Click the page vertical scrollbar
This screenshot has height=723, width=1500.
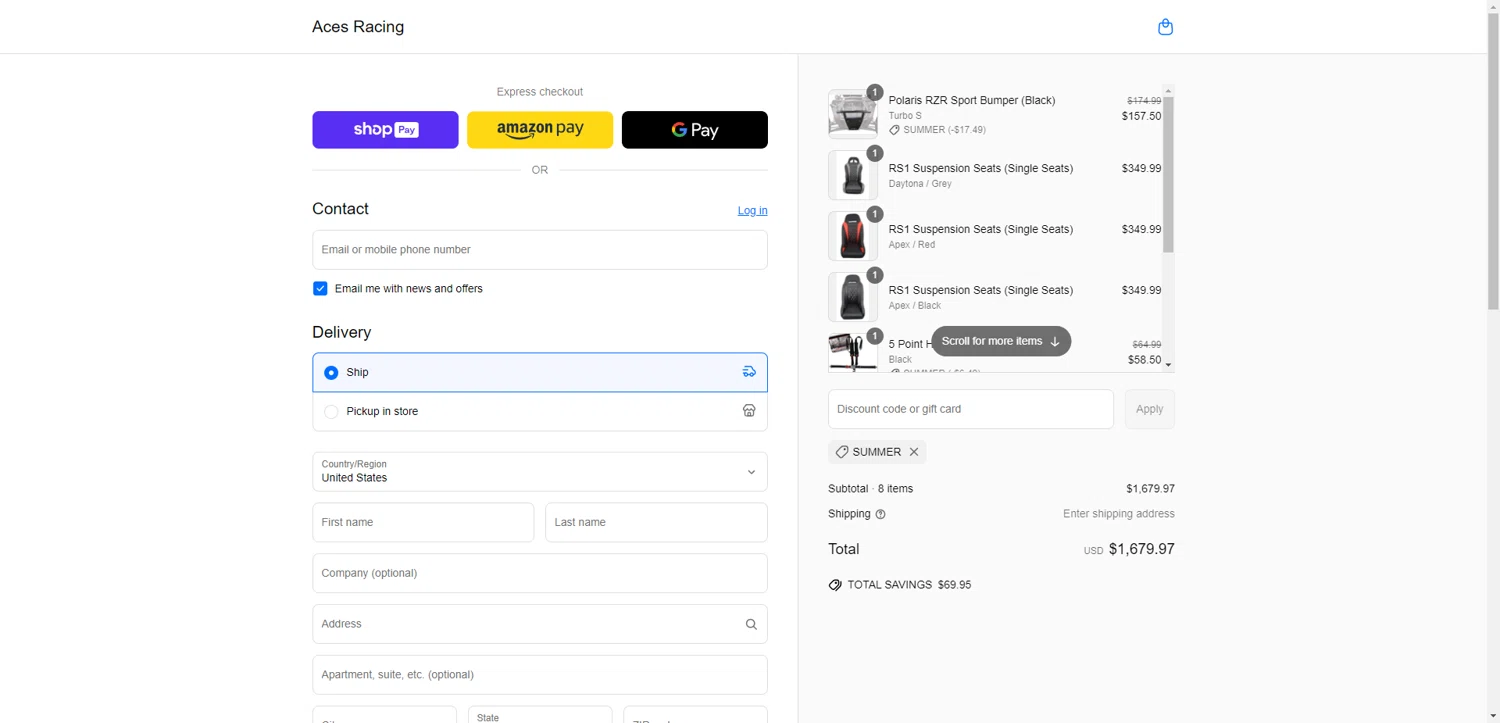(1493, 160)
